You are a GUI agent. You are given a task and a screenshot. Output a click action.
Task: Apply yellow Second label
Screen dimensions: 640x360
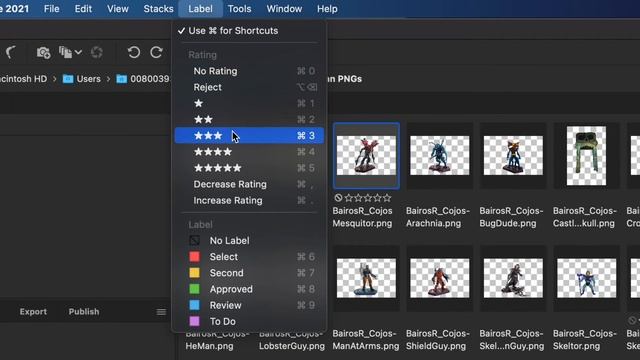click(249, 273)
